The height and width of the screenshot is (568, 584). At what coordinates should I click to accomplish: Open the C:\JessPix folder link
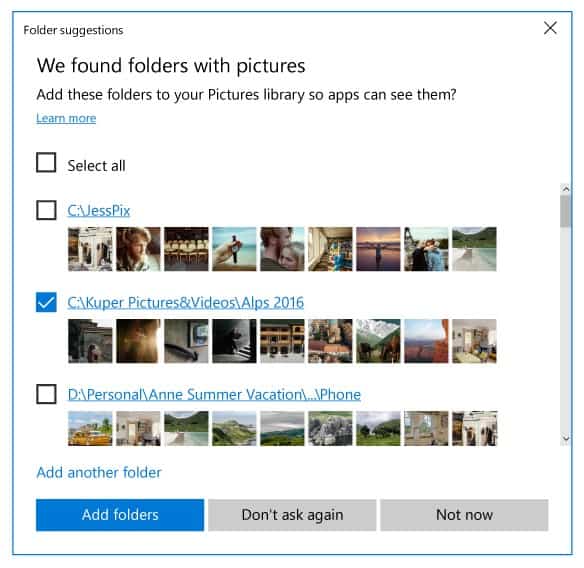(99, 211)
